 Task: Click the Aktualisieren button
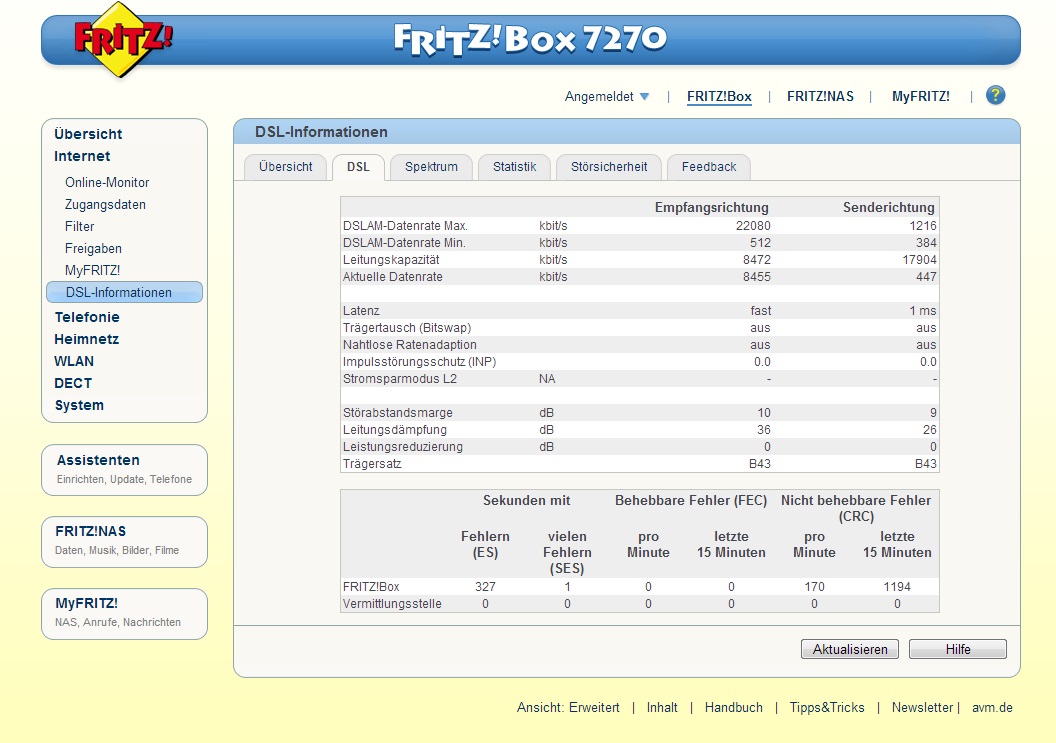(850, 649)
